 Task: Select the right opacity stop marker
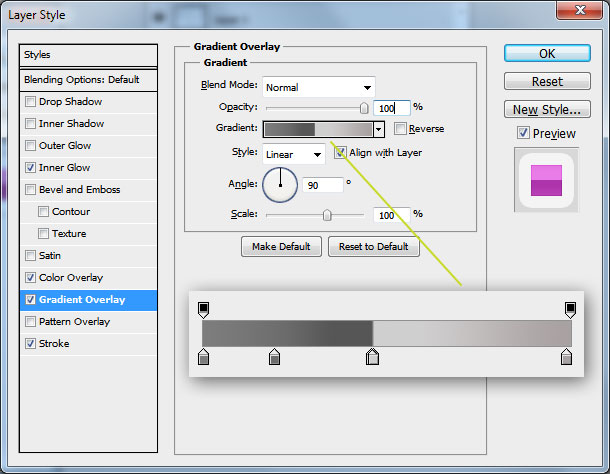(x=570, y=310)
